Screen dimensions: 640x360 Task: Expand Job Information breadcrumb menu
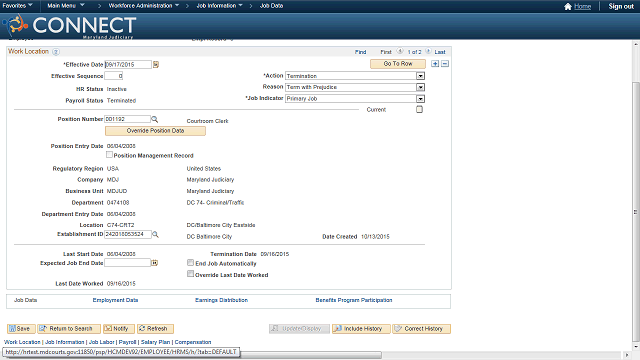coord(219,6)
